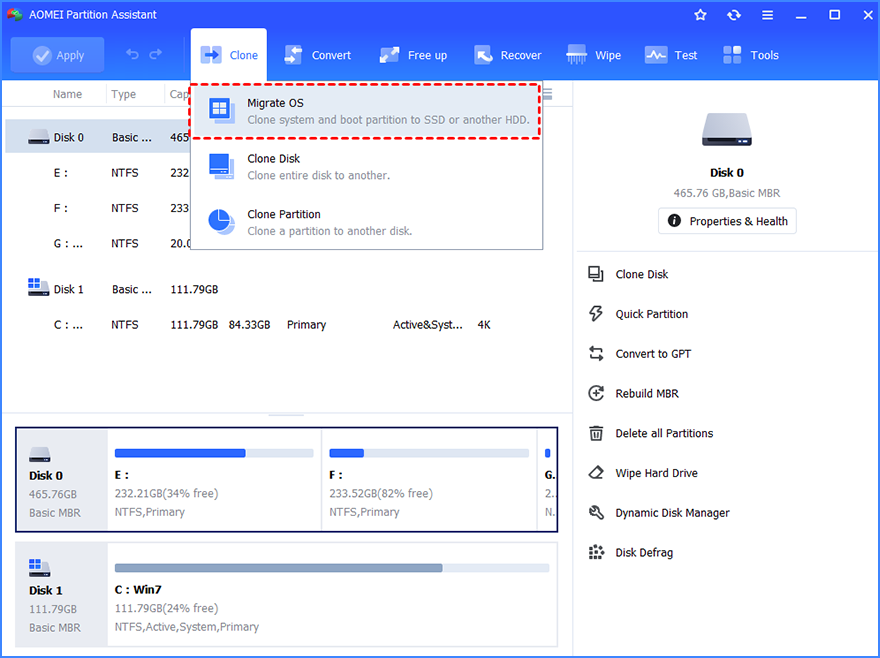Select the E: partition block in disk map
Image resolution: width=880 pixels, height=658 pixels.
[x=214, y=480]
